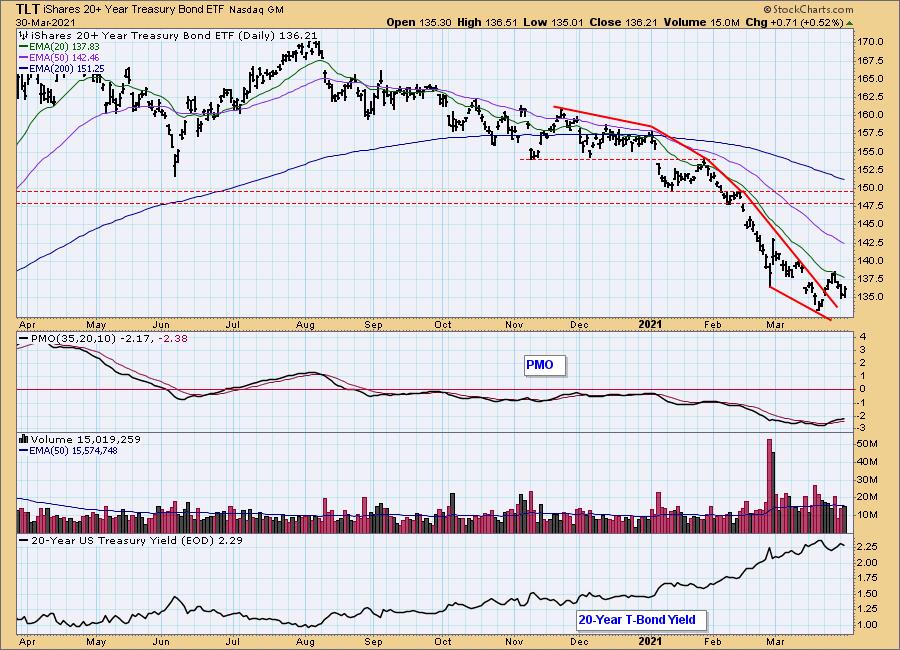
Task: Click the 2.25 yield axis label
Action: tap(867, 547)
